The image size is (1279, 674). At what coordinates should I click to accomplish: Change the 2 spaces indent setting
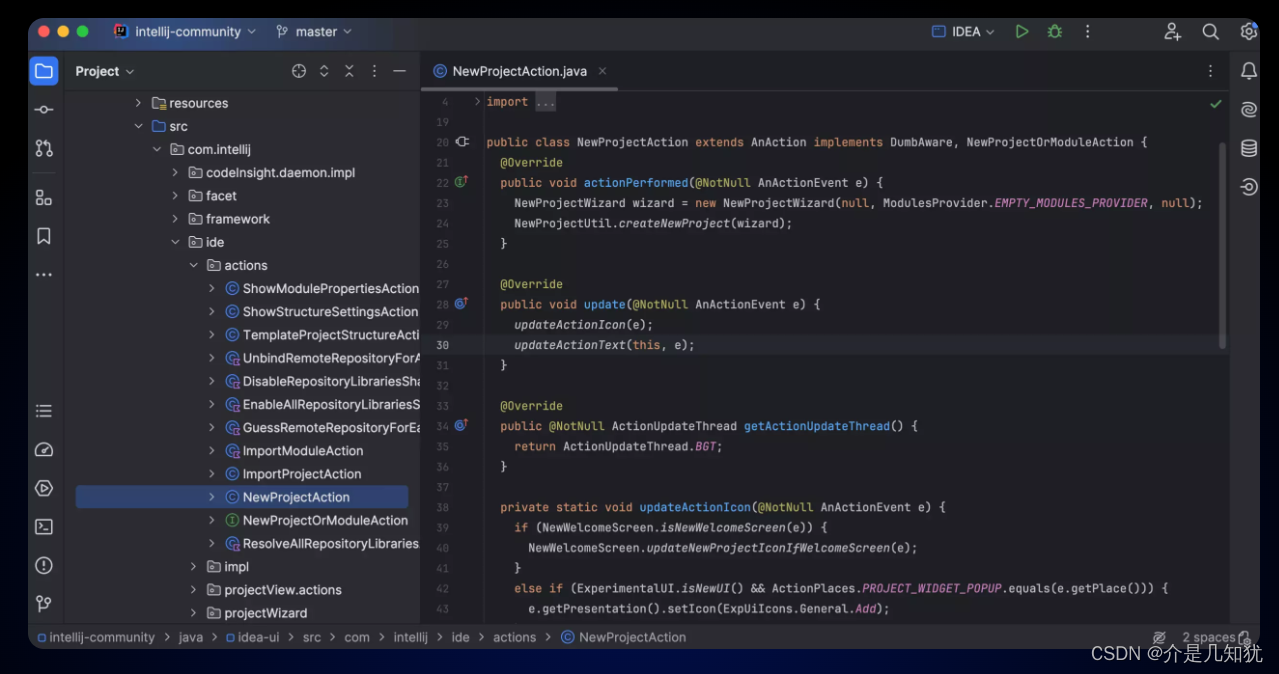tap(1208, 637)
